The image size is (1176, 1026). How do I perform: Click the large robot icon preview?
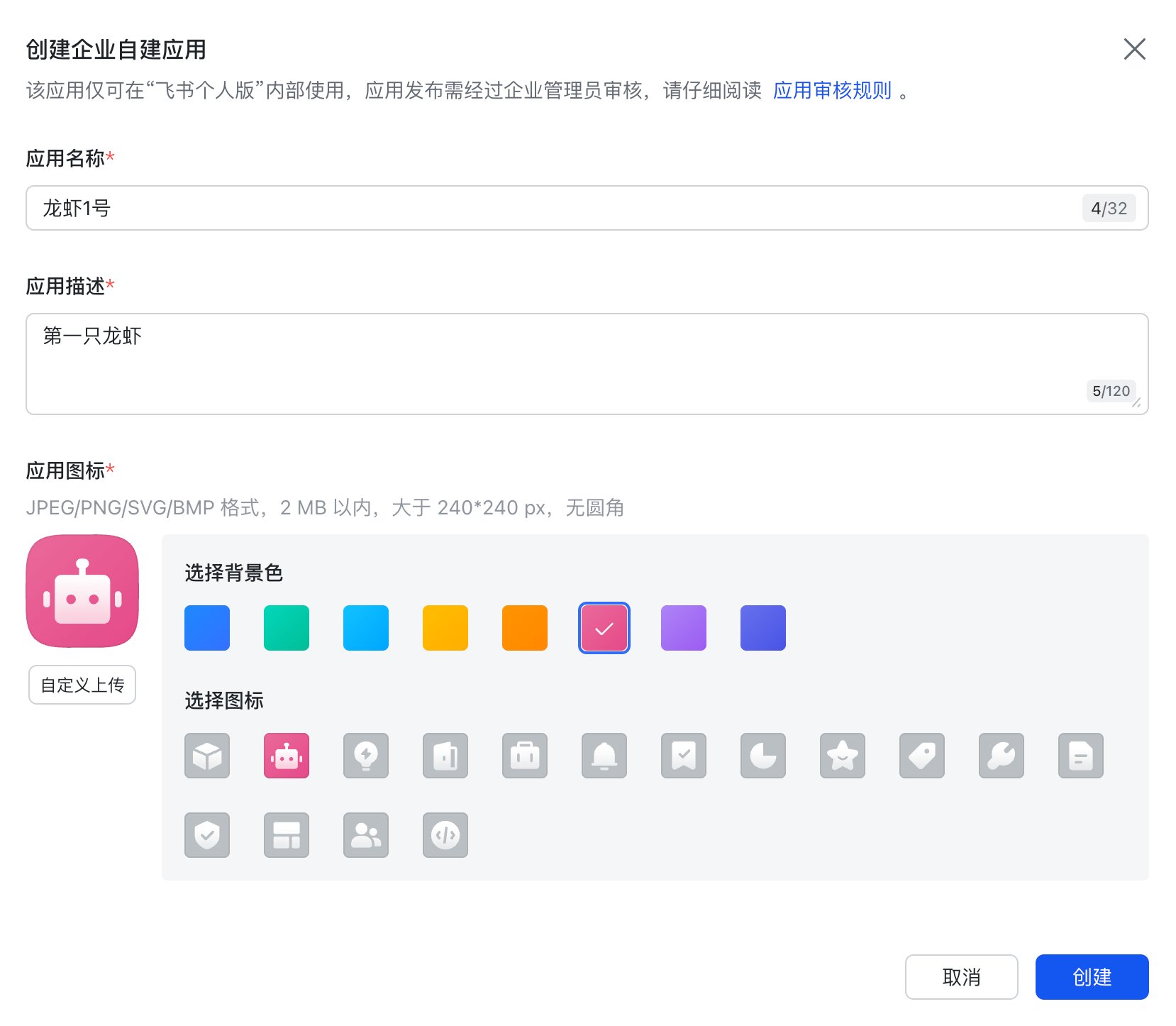82,591
